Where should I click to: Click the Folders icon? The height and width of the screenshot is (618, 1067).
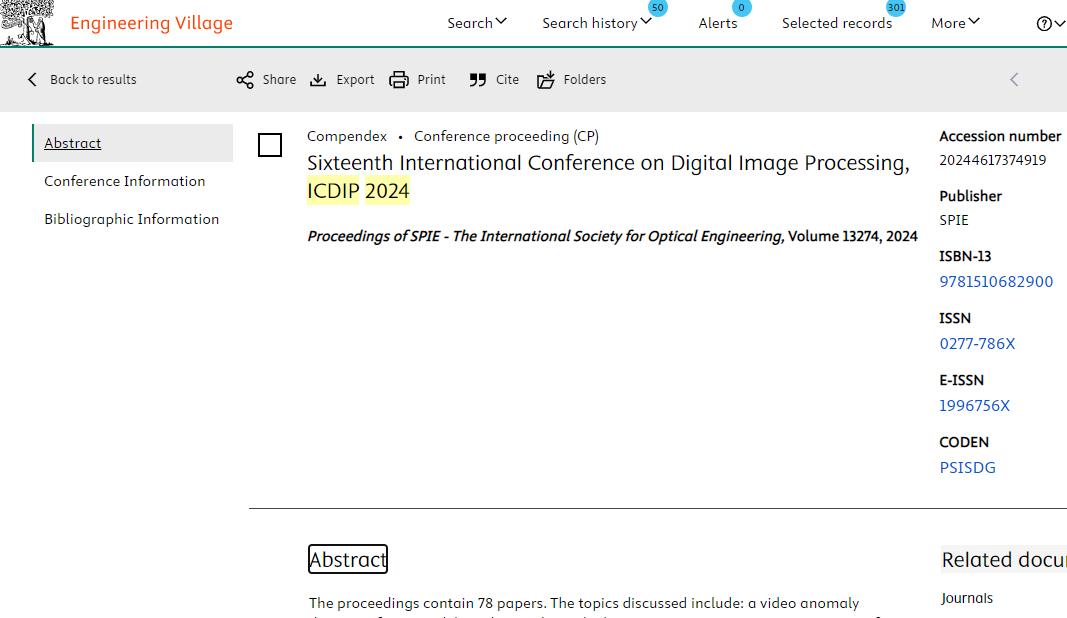pyautogui.click(x=546, y=80)
